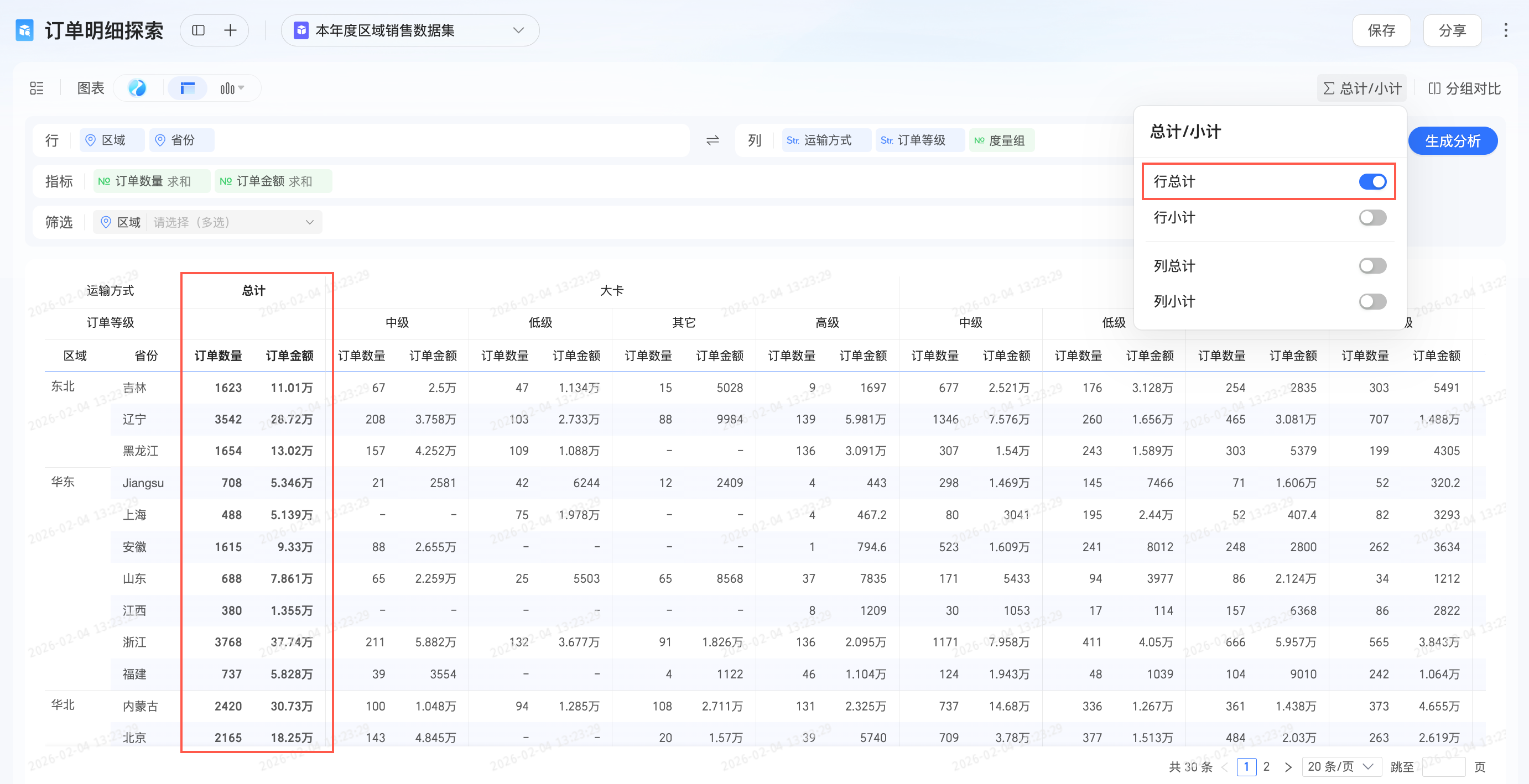Viewport: 1529px width, 784px height.
Task: Enable the 列总计 toggle
Action: [1372, 266]
